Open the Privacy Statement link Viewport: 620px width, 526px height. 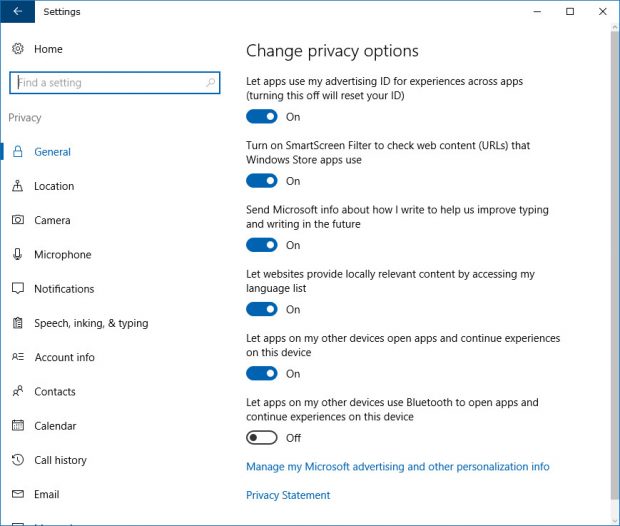pos(288,495)
